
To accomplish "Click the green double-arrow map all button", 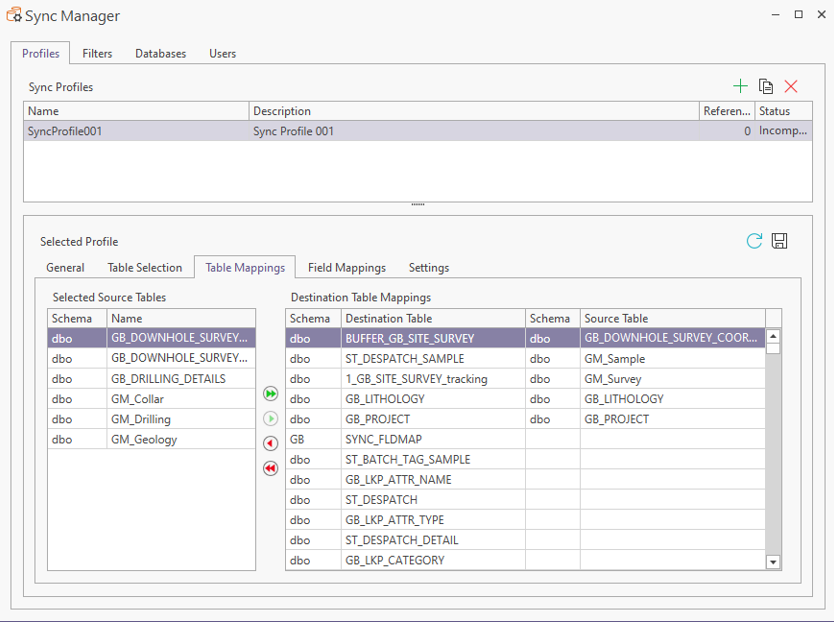I will pos(270,394).
